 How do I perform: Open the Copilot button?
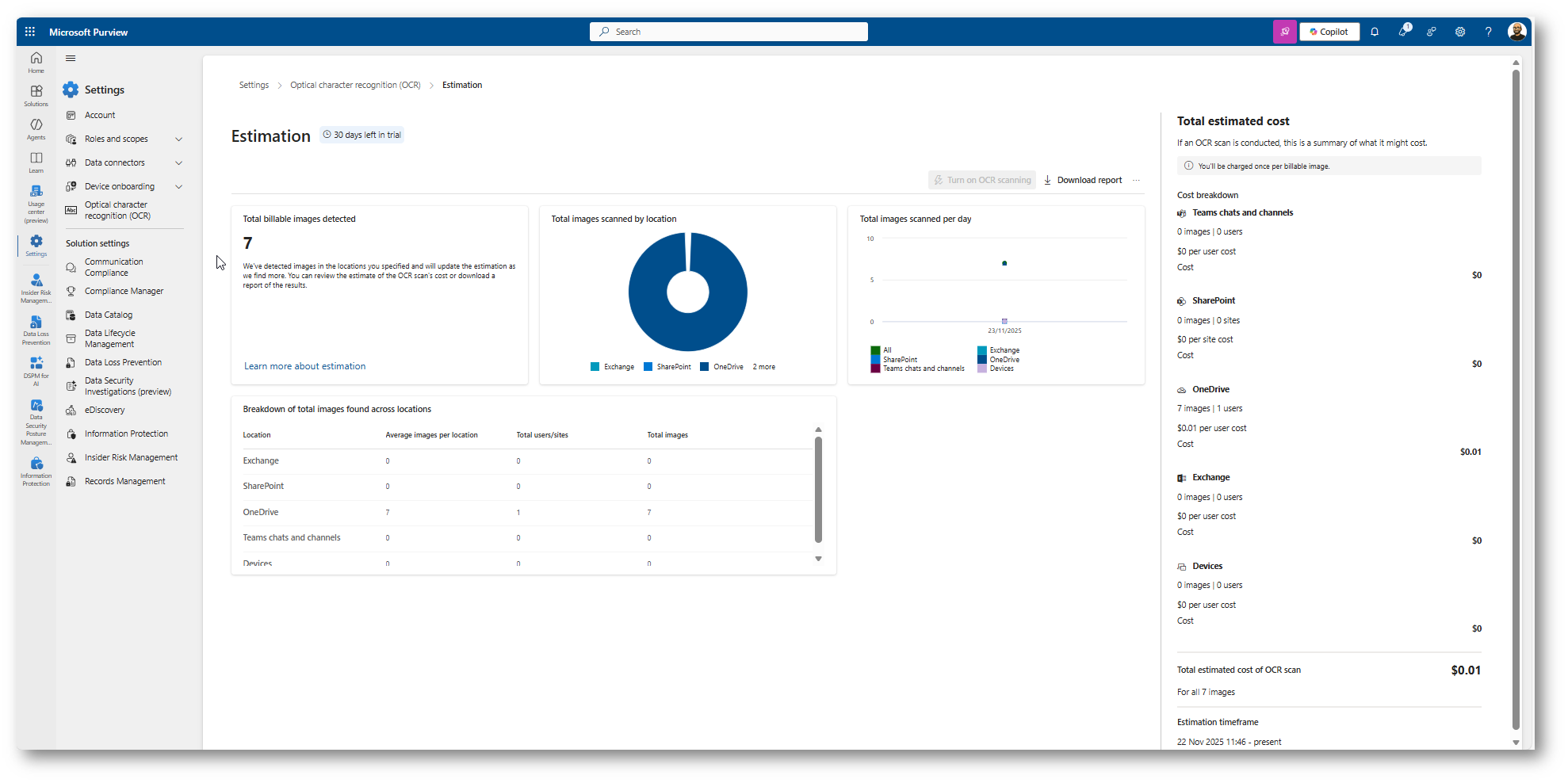pyautogui.click(x=1329, y=32)
